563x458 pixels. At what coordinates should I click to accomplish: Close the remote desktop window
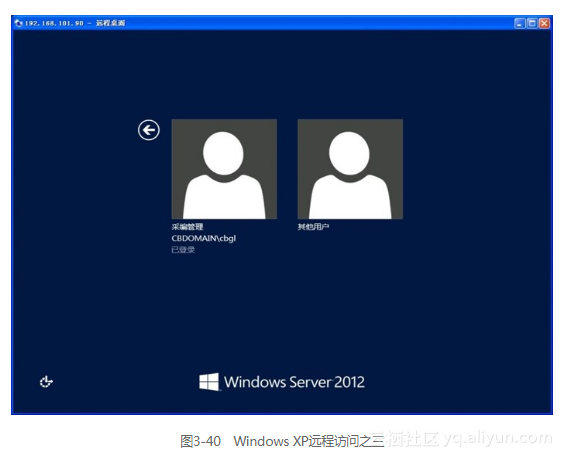coord(544,23)
